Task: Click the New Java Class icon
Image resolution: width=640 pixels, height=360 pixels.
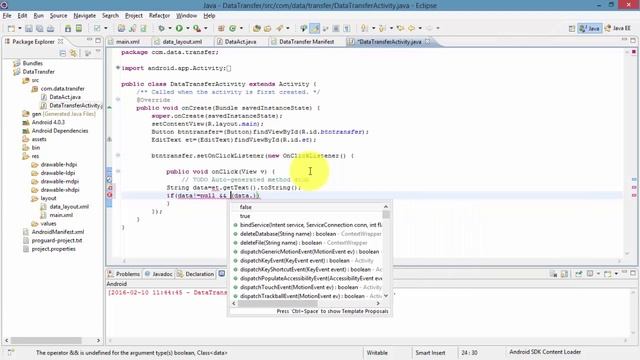Action: (232, 28)
